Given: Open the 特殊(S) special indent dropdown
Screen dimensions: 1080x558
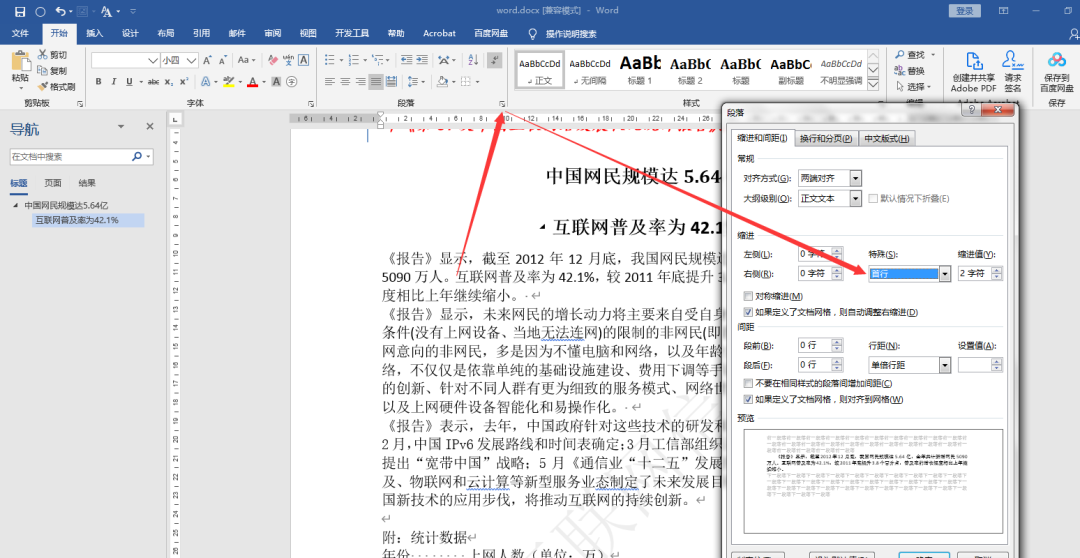Looking at the screenshot, I should pos(945,273).
